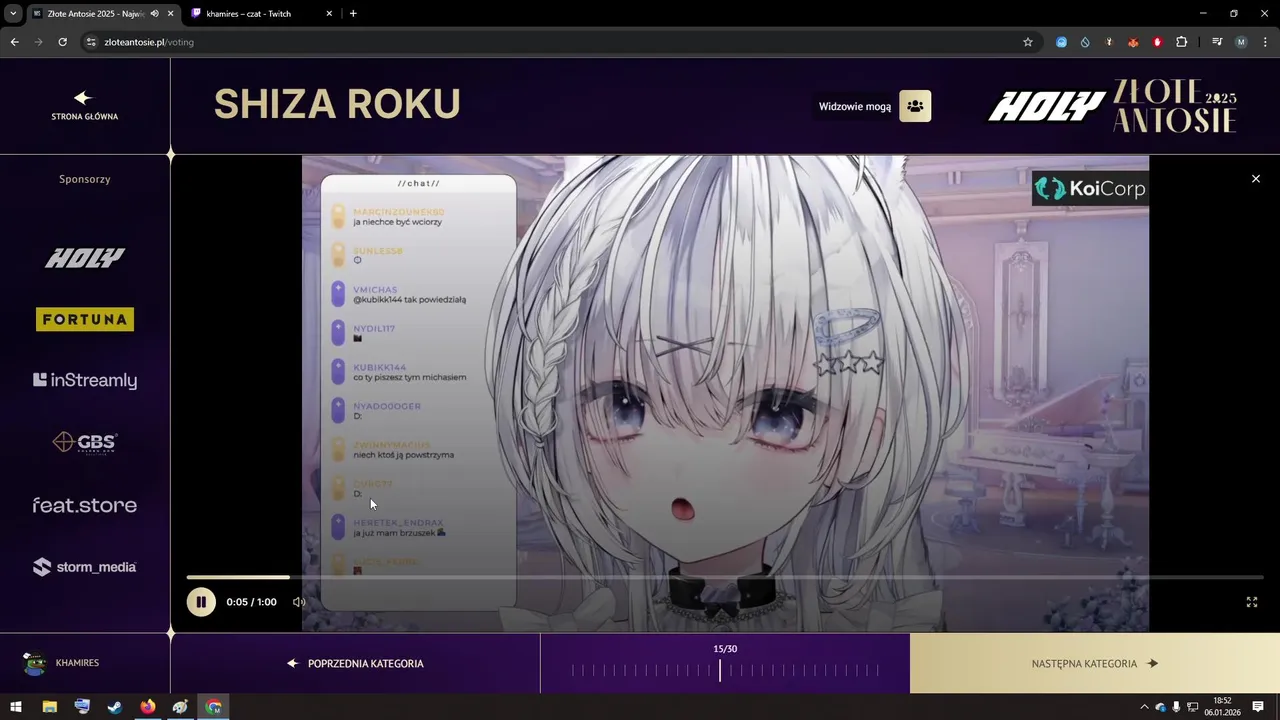
Task: Open the HOLY sponsor logo in sidebar
Action: pyautogui.click(x=85, y=258)
